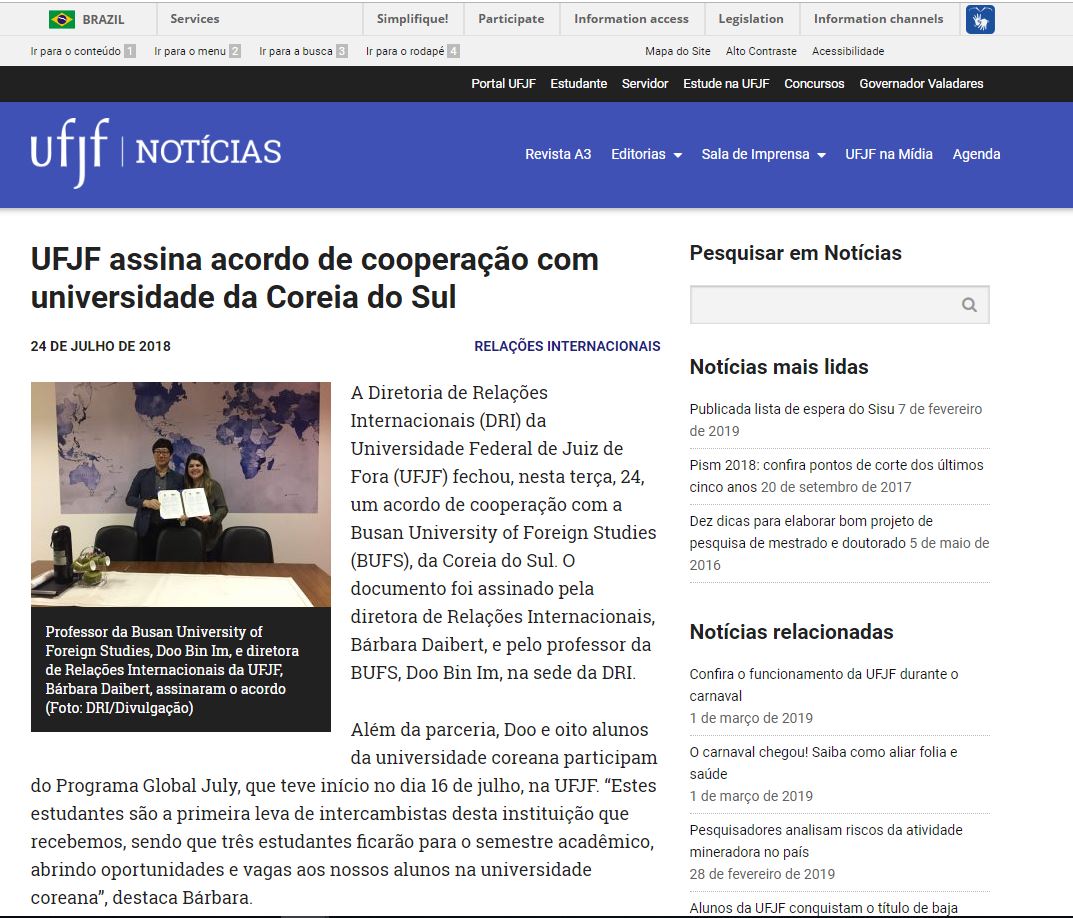The image size is (1073, 918).
Task: Click the Brazil flag icon
Action: tap(62, 19)
